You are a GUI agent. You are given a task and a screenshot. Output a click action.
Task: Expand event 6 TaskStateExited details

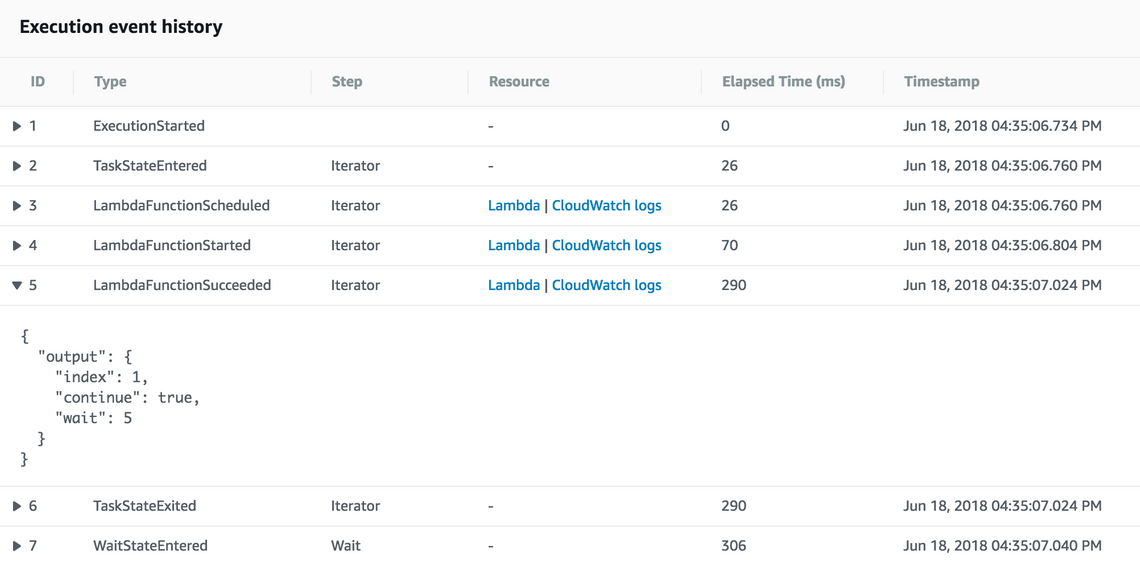pos(17,506)
